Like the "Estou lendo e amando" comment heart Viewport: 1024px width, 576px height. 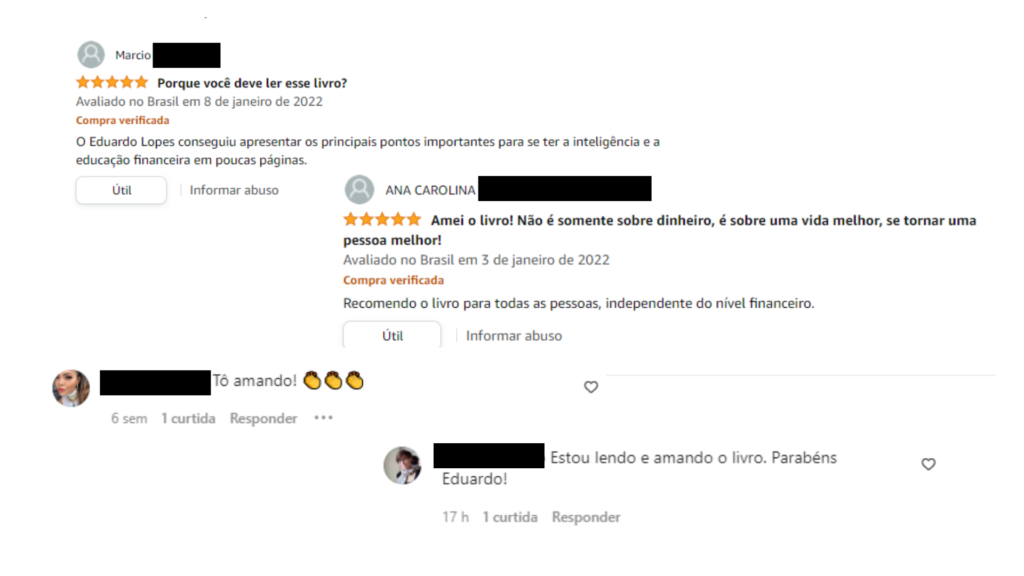coord(928,464)
